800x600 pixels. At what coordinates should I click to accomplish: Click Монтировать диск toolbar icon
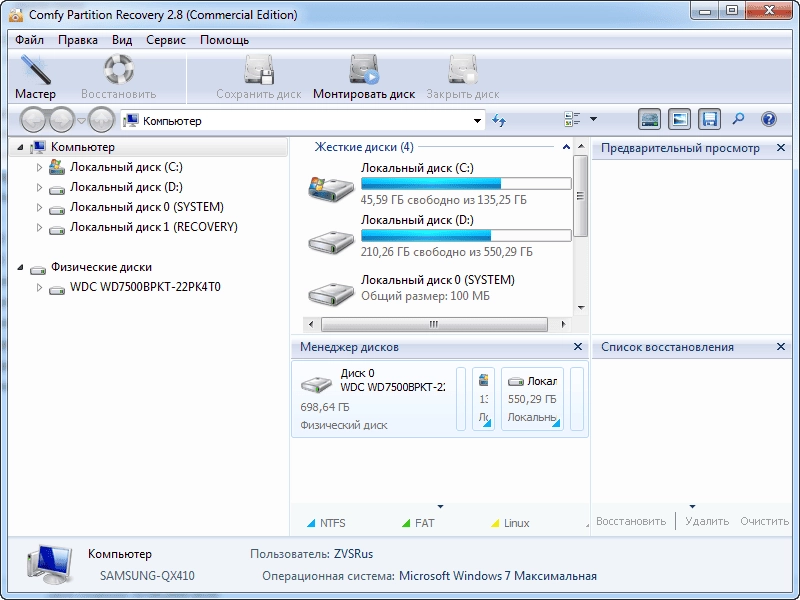[364, 70]
